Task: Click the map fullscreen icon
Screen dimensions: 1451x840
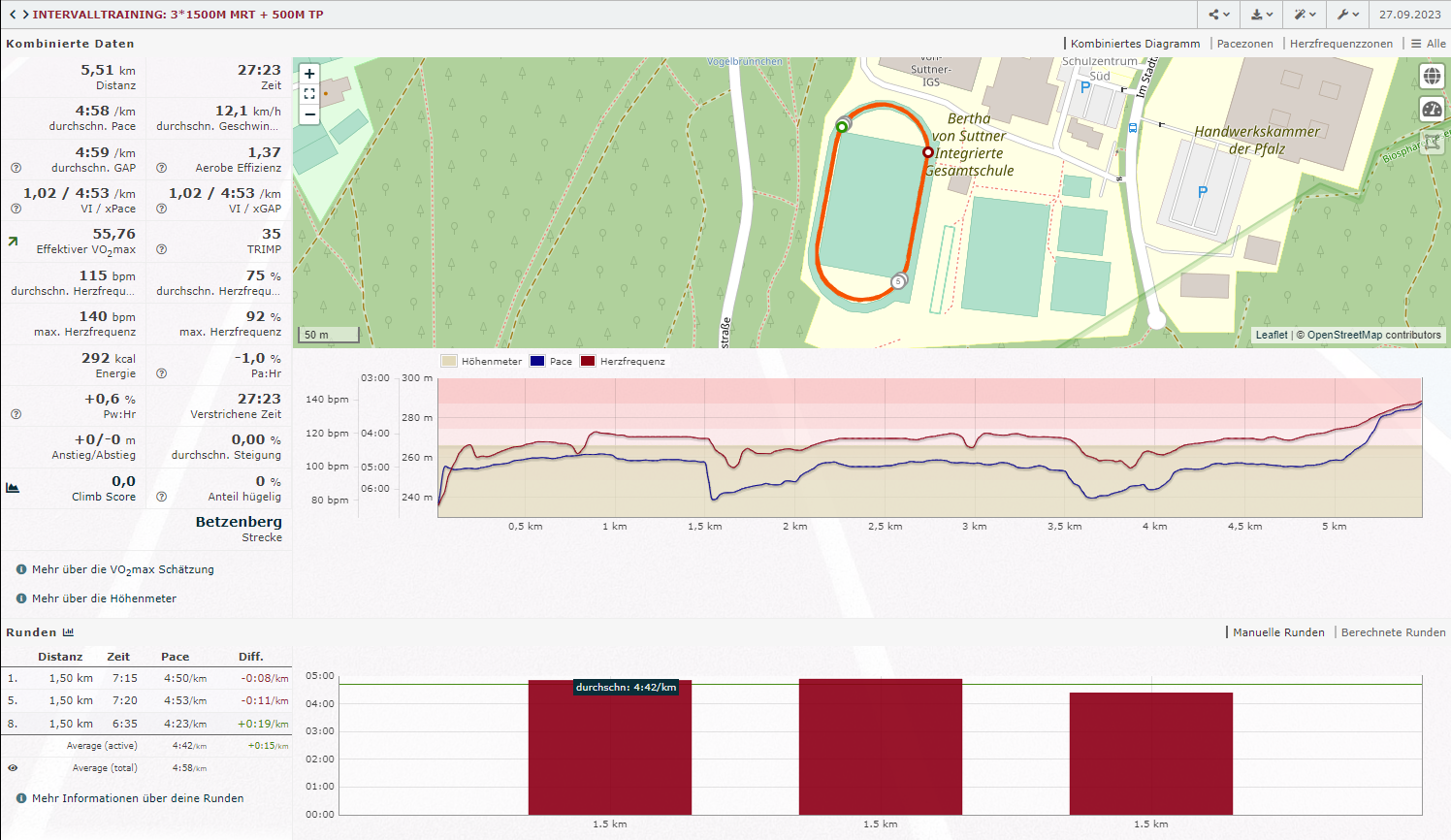Action: (309, 94)
